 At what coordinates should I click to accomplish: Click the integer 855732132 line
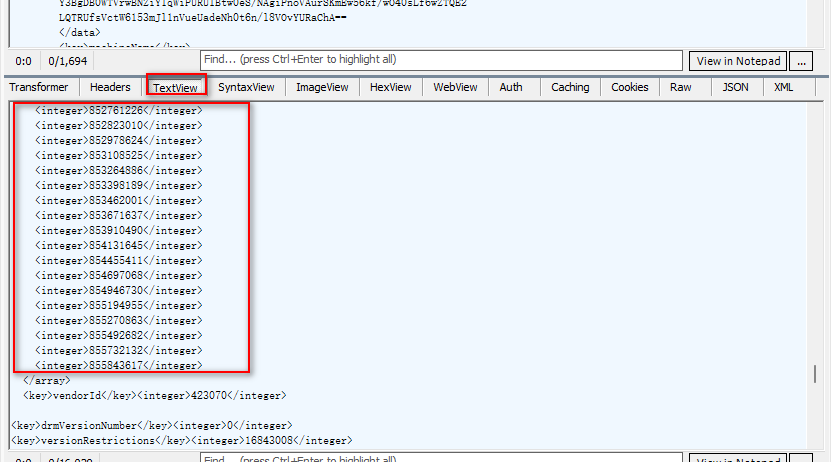click(119, 351)
